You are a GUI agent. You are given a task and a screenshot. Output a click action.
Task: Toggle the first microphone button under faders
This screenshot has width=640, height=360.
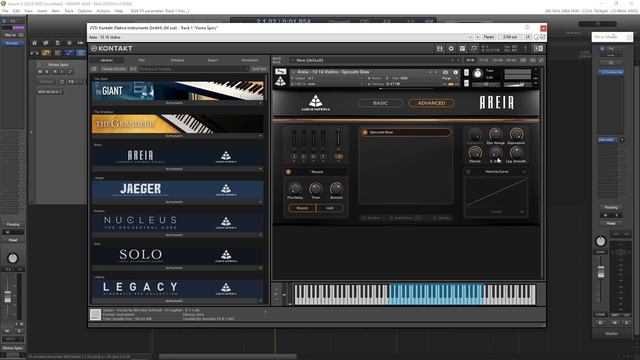(x=294, y=156)
